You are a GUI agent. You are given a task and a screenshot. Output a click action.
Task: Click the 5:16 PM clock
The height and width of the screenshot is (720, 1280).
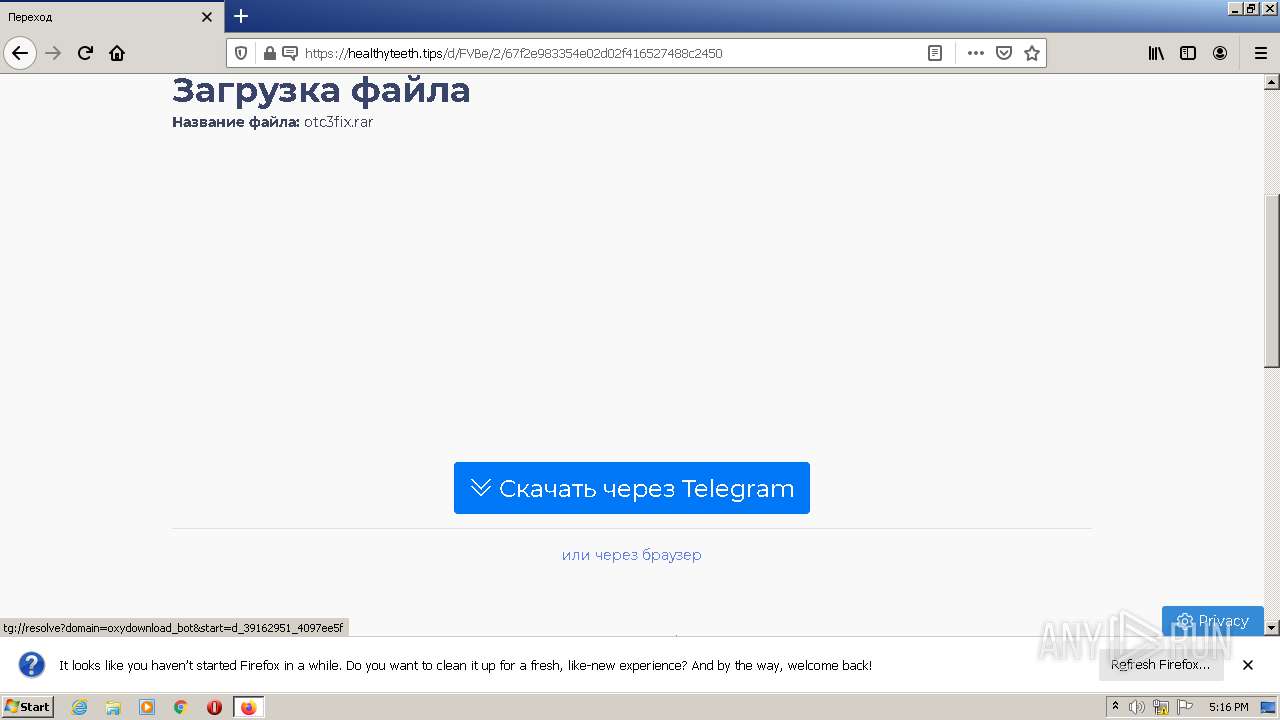(1228, 707)
